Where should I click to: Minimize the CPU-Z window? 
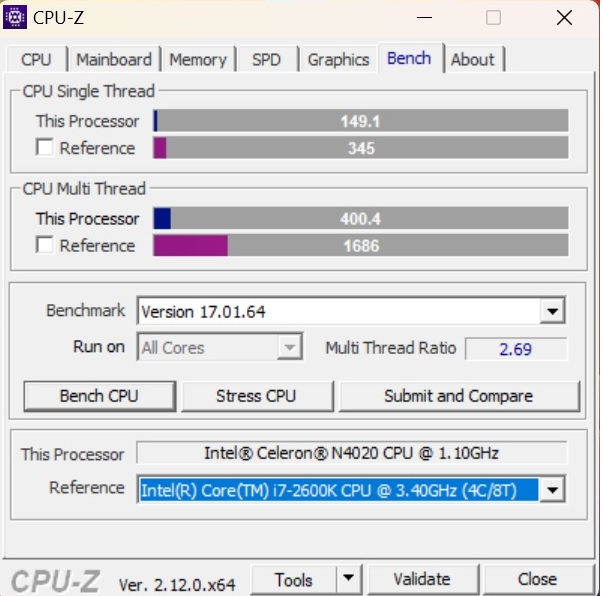pyautogui.click(x=424, y=18)
